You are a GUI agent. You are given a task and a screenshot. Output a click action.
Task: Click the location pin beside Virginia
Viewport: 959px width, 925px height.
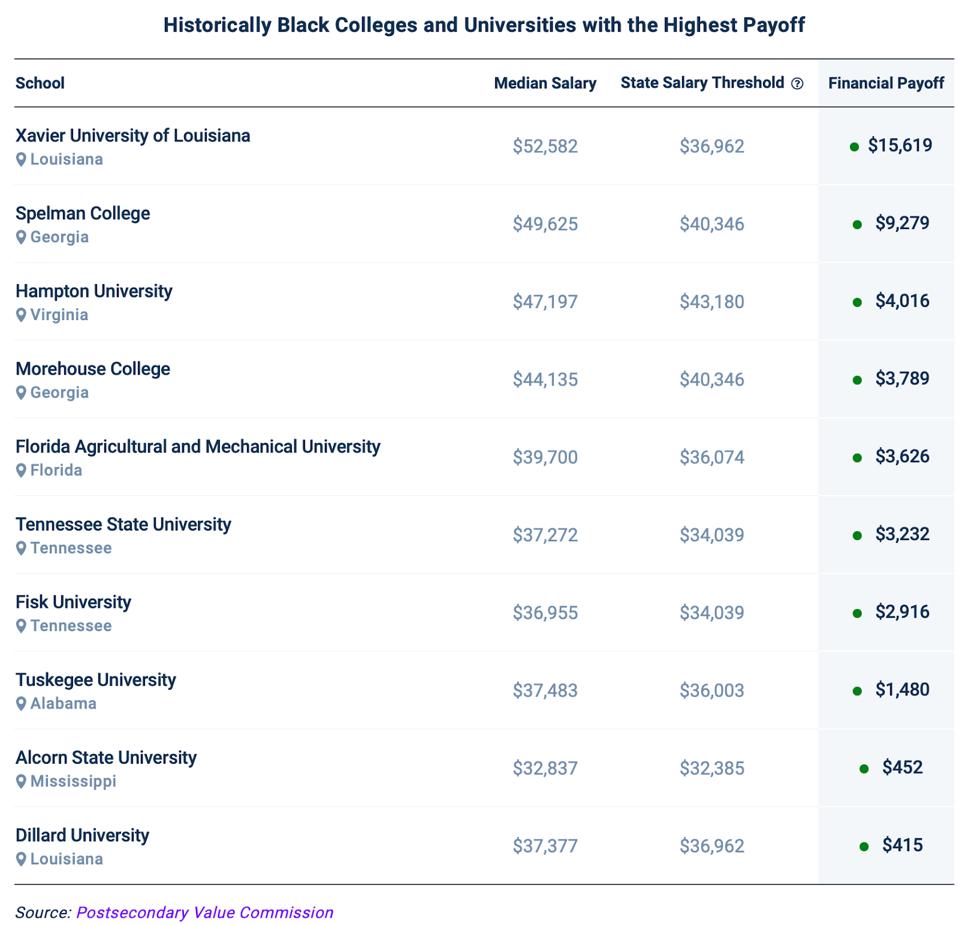pos(21,315)
